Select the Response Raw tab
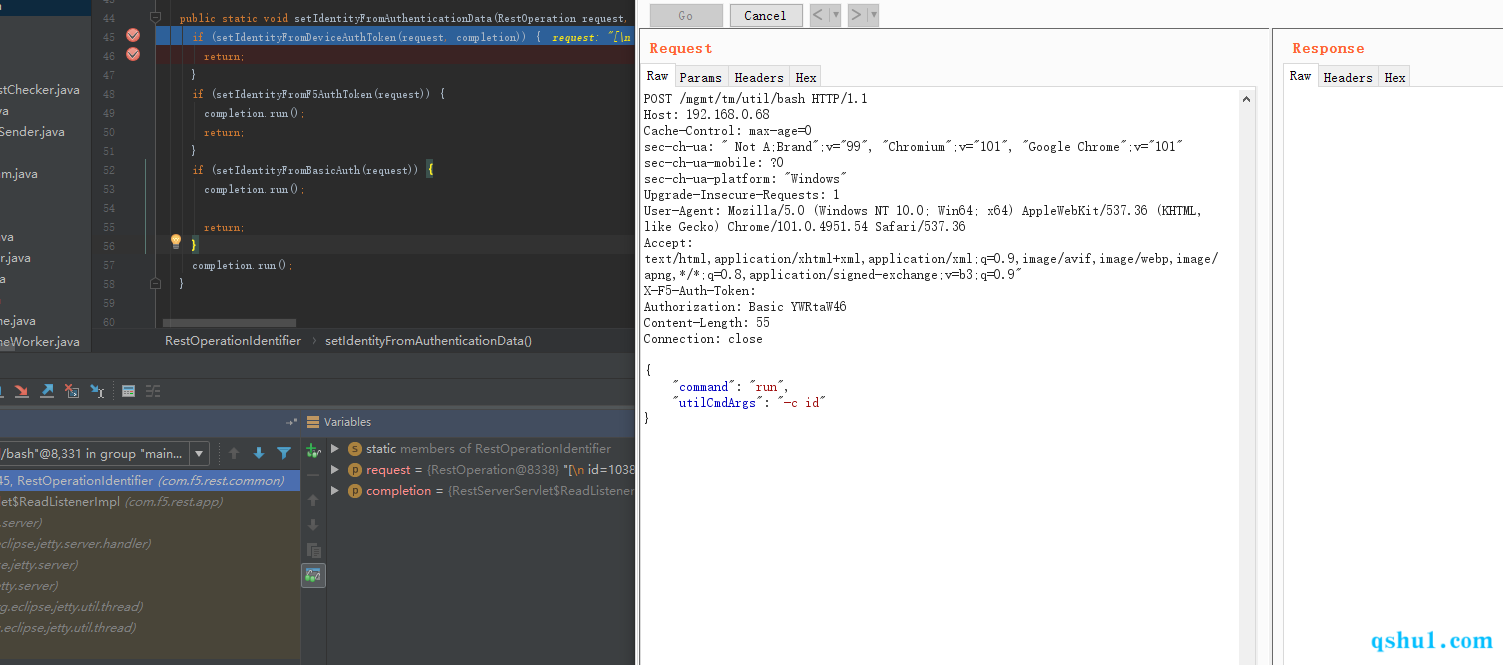The image size is (1503, 665). (1300, 76)
